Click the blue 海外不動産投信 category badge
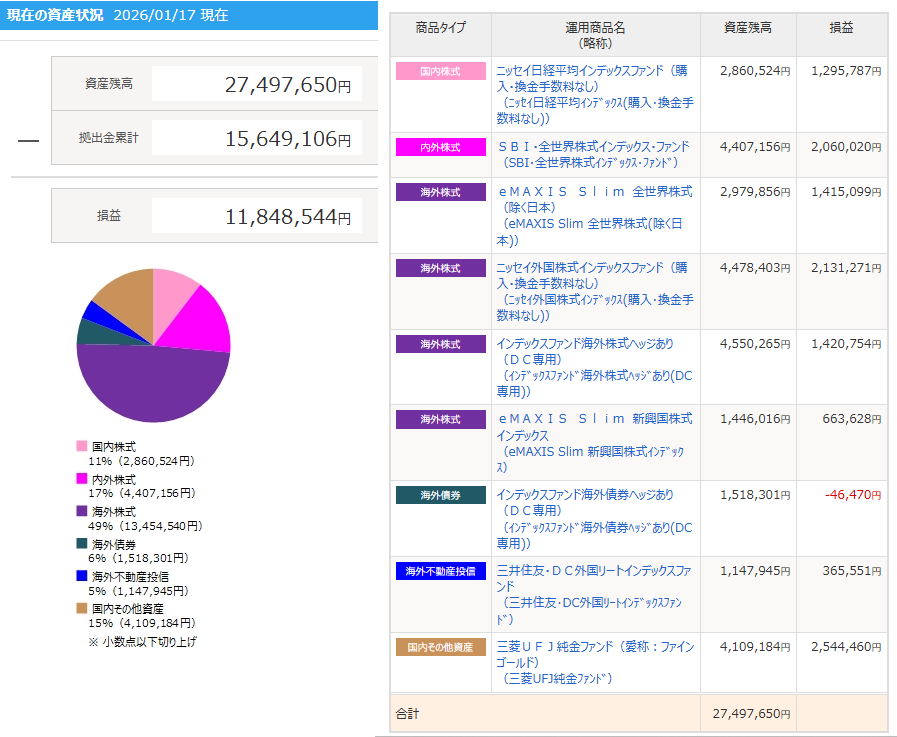Viewport: 897px width, 737px height. tap(440, 571)
